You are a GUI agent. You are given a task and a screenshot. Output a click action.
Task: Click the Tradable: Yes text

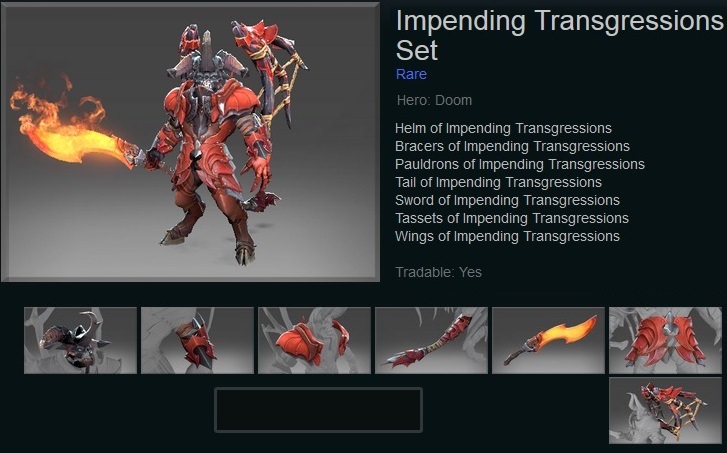[438, 272]
